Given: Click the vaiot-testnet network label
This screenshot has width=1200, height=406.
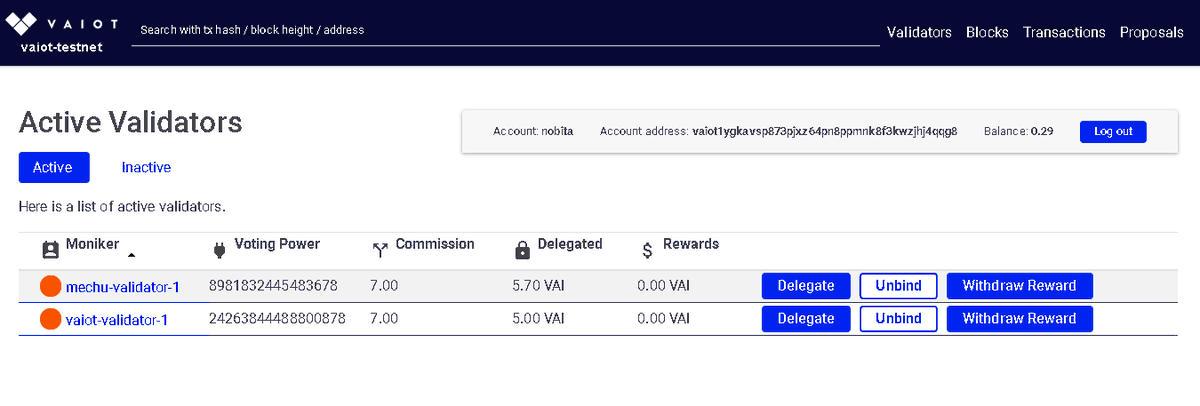Looking at the screenshot, I should point(62,46).
